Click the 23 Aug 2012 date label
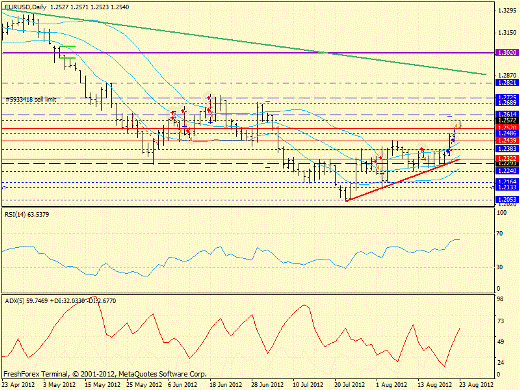The width and height of the screenshot is (520, 390). [477, 385]
